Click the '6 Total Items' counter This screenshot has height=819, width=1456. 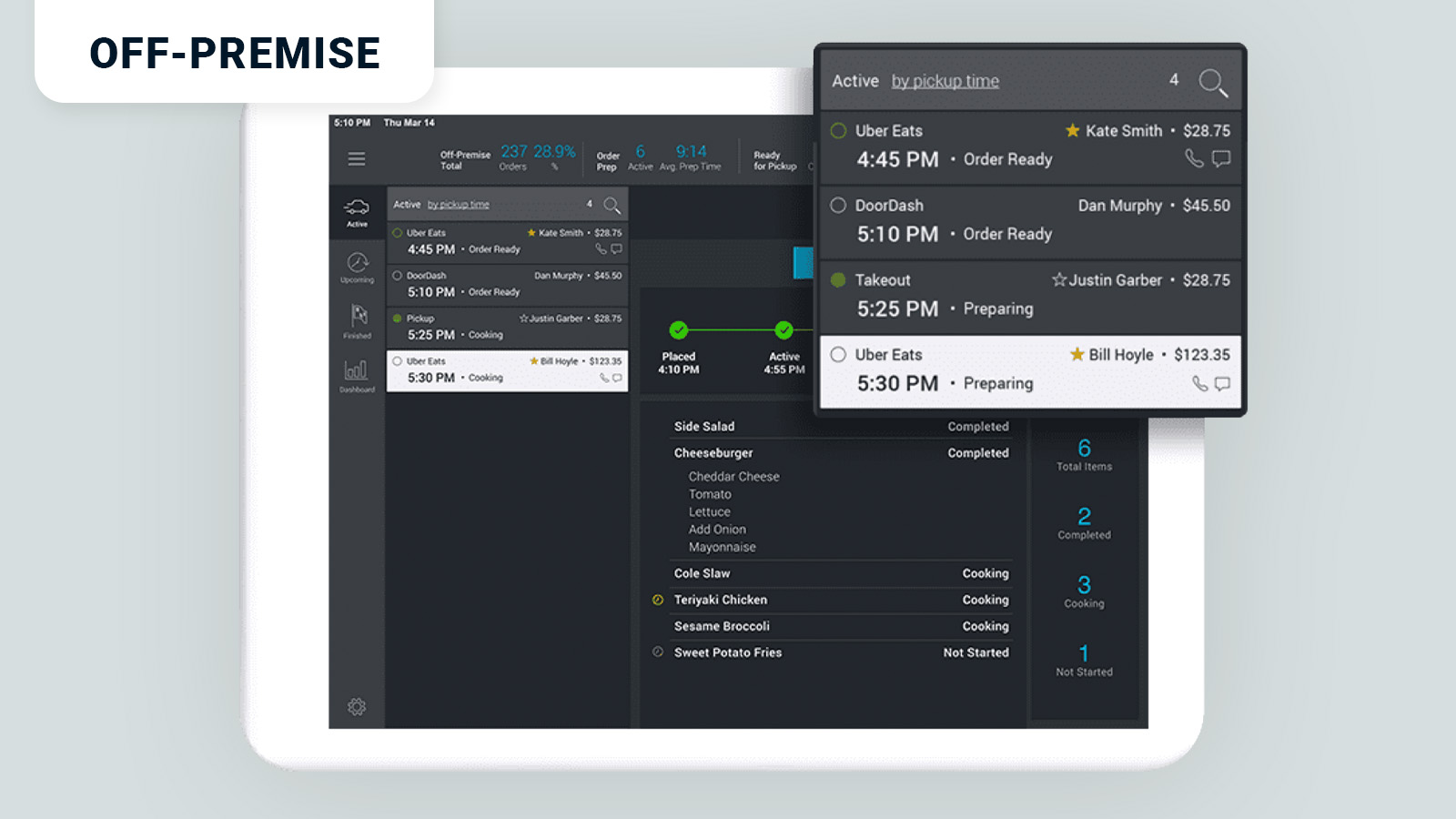[x=1084, y=454]
